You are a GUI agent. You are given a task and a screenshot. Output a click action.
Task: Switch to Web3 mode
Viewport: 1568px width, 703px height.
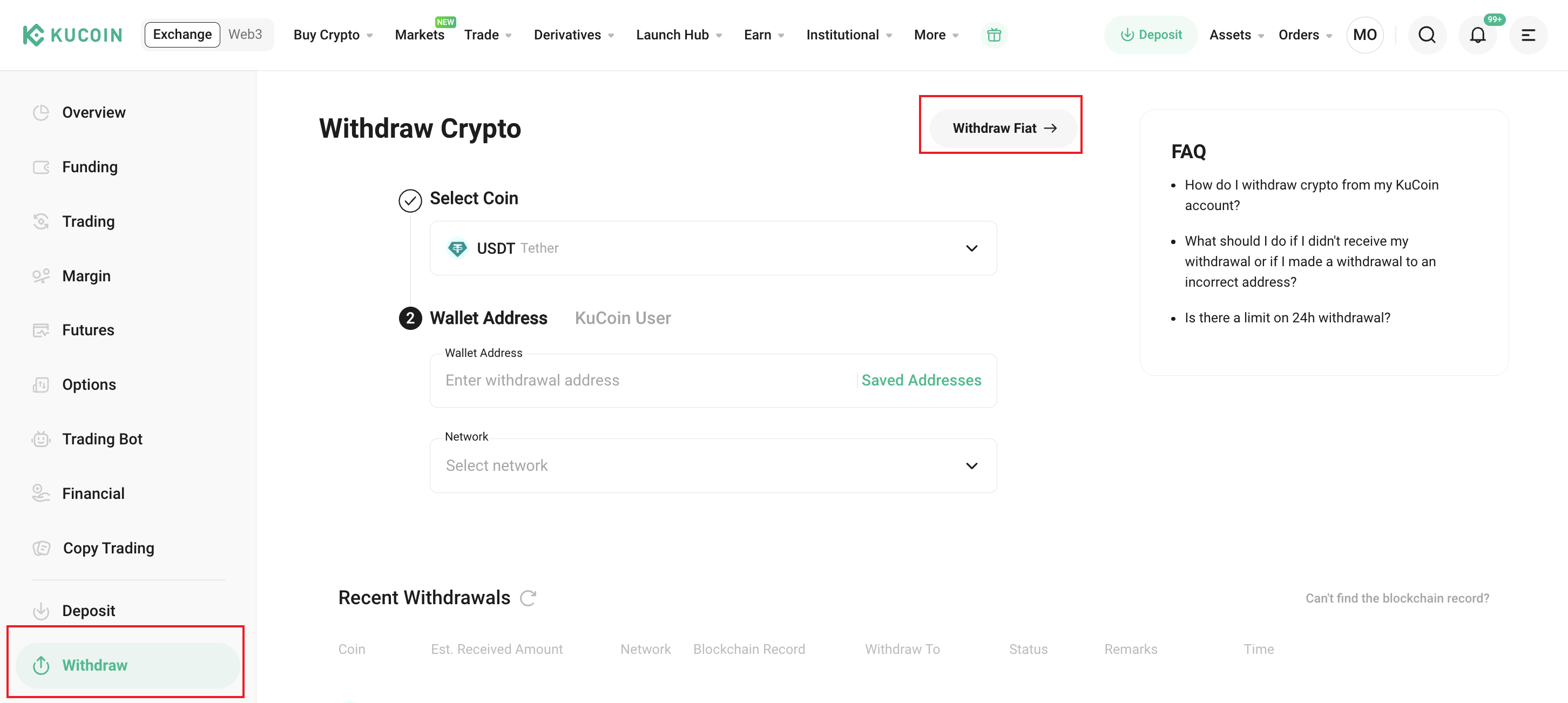[245, 35]
